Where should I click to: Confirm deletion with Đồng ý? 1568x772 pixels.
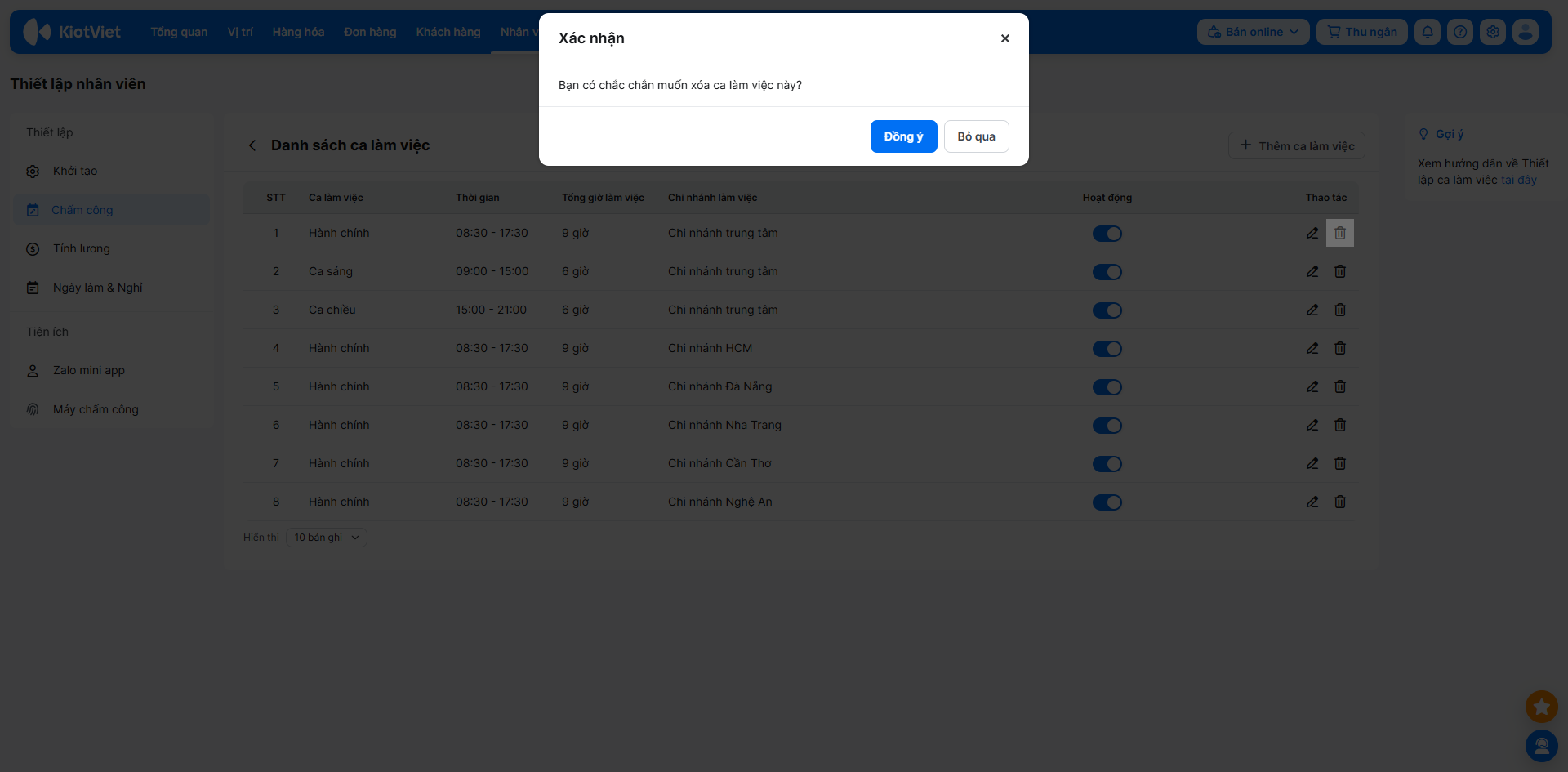coord(903,136)
